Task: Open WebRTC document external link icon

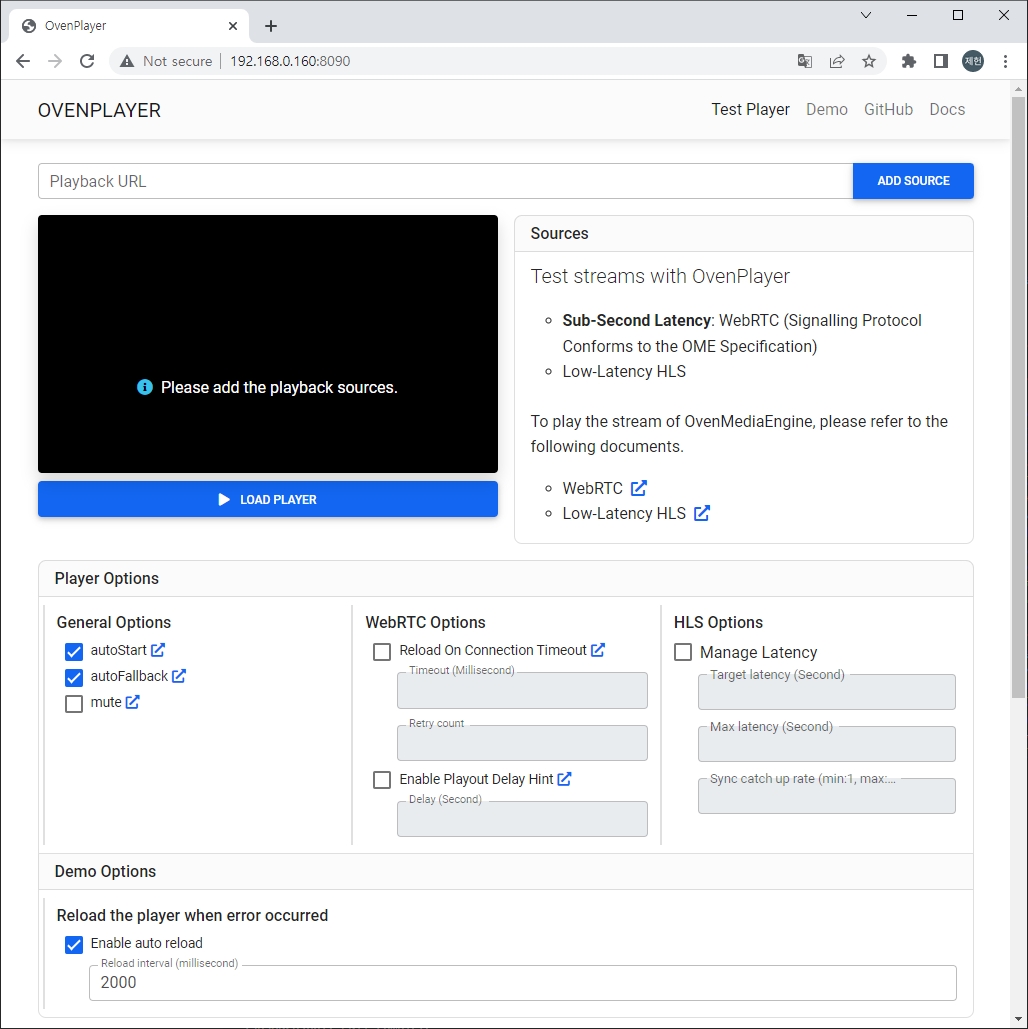Action: coord(639,488)
